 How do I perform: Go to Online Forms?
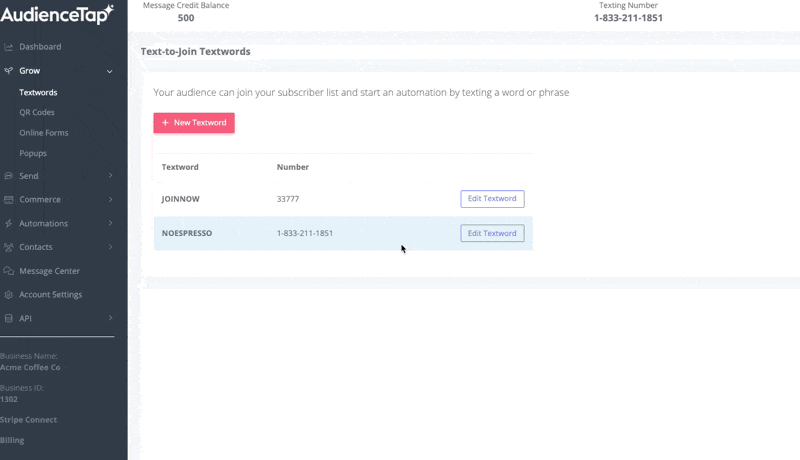coord(44,133)
